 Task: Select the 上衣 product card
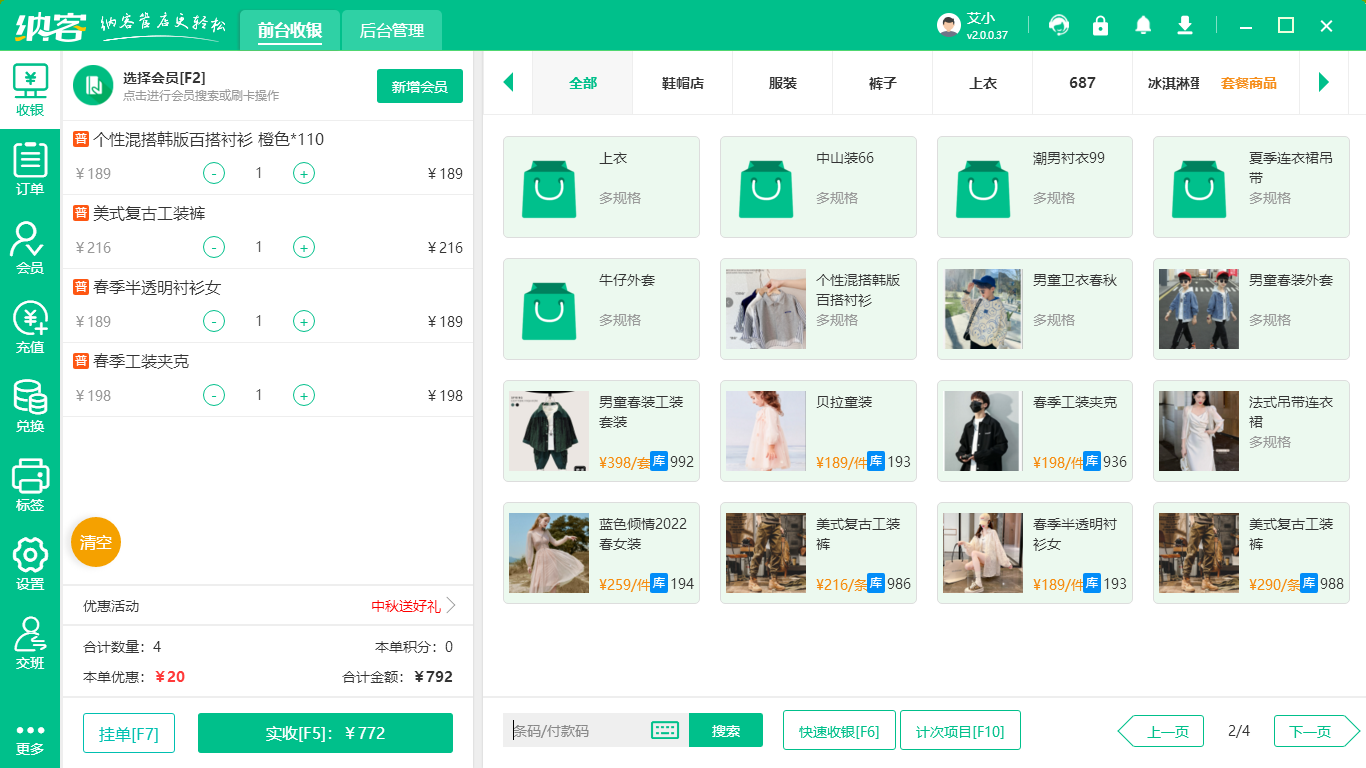coord(601,187)
